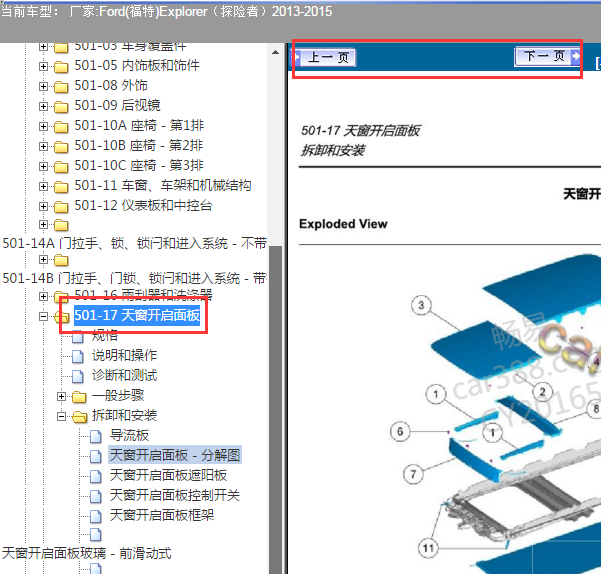Click folder icon of 501-12 仪表板和中控台

(61, 207)
